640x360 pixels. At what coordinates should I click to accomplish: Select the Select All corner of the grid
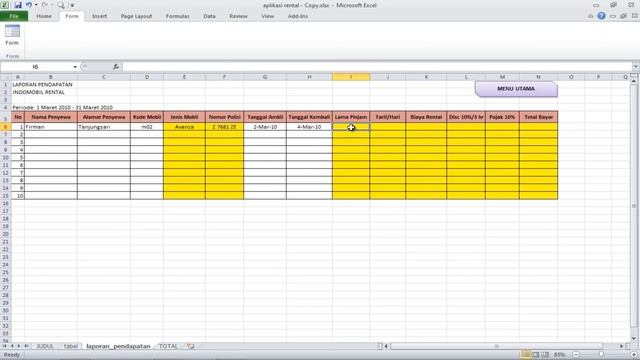tap(5, 77)
